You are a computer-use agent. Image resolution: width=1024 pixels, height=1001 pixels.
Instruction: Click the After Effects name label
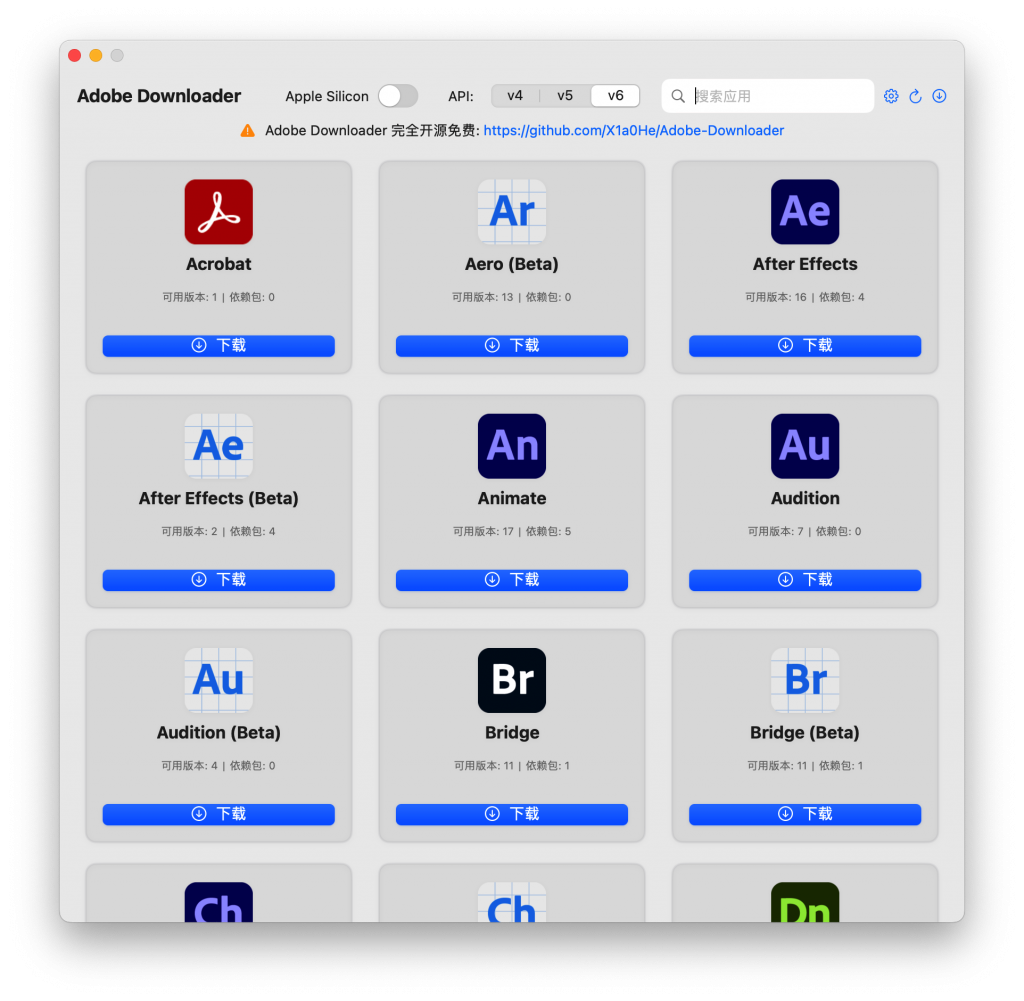click(x=805, y=264)
